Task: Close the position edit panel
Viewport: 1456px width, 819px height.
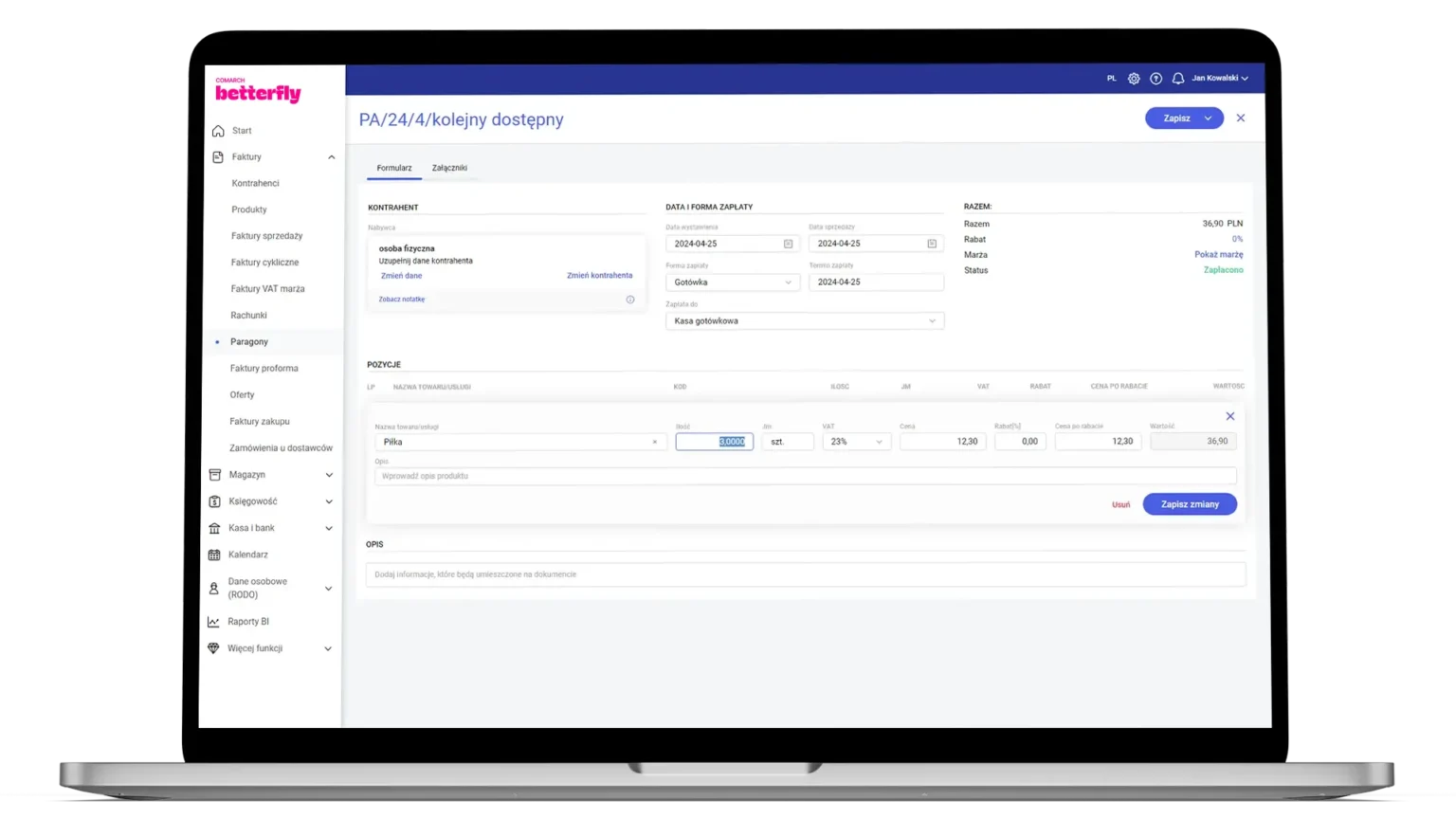Action: 1230,416
